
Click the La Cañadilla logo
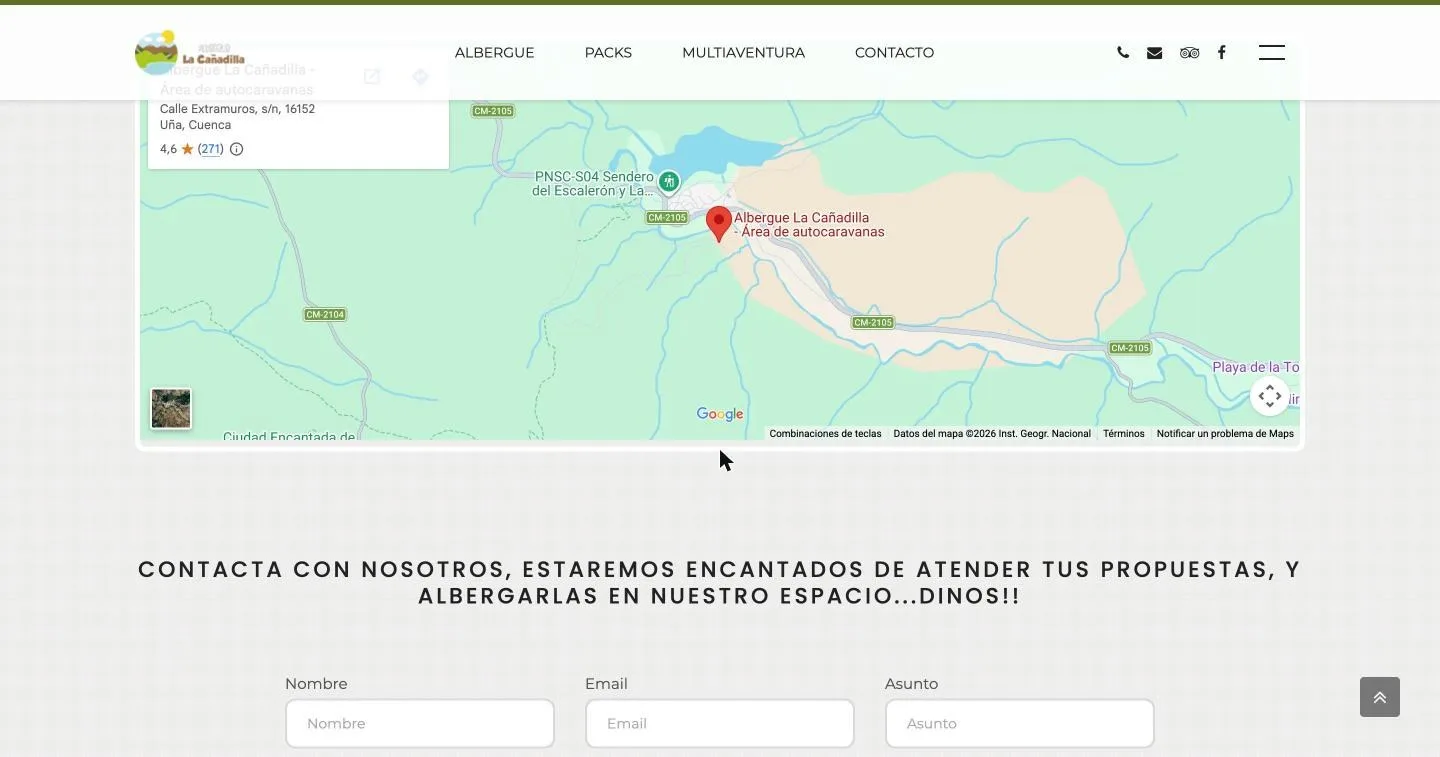(190, 53)
